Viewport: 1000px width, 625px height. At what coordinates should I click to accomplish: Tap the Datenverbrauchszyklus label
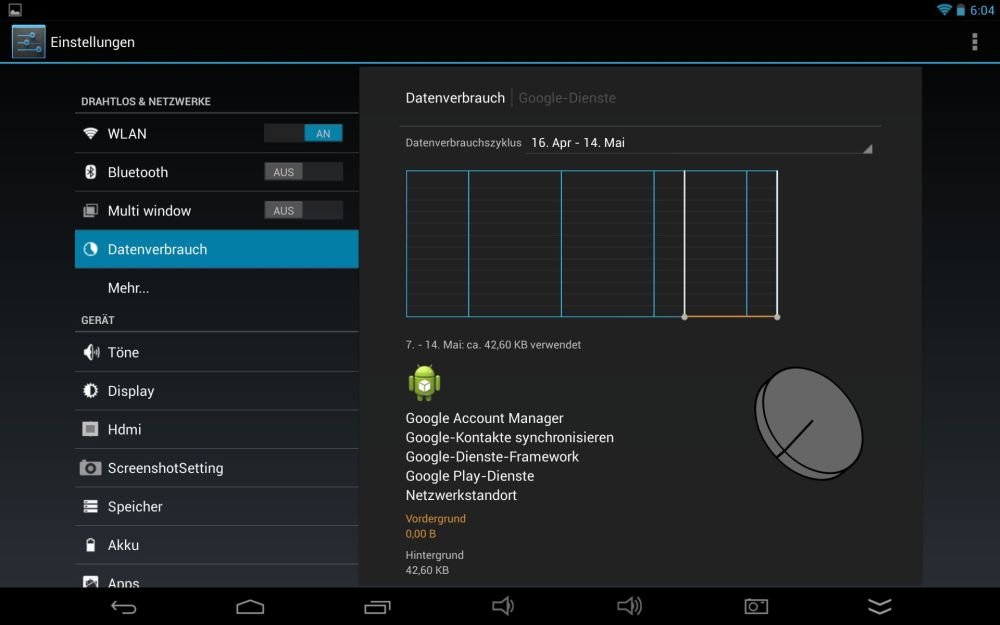tap(464, 143)
